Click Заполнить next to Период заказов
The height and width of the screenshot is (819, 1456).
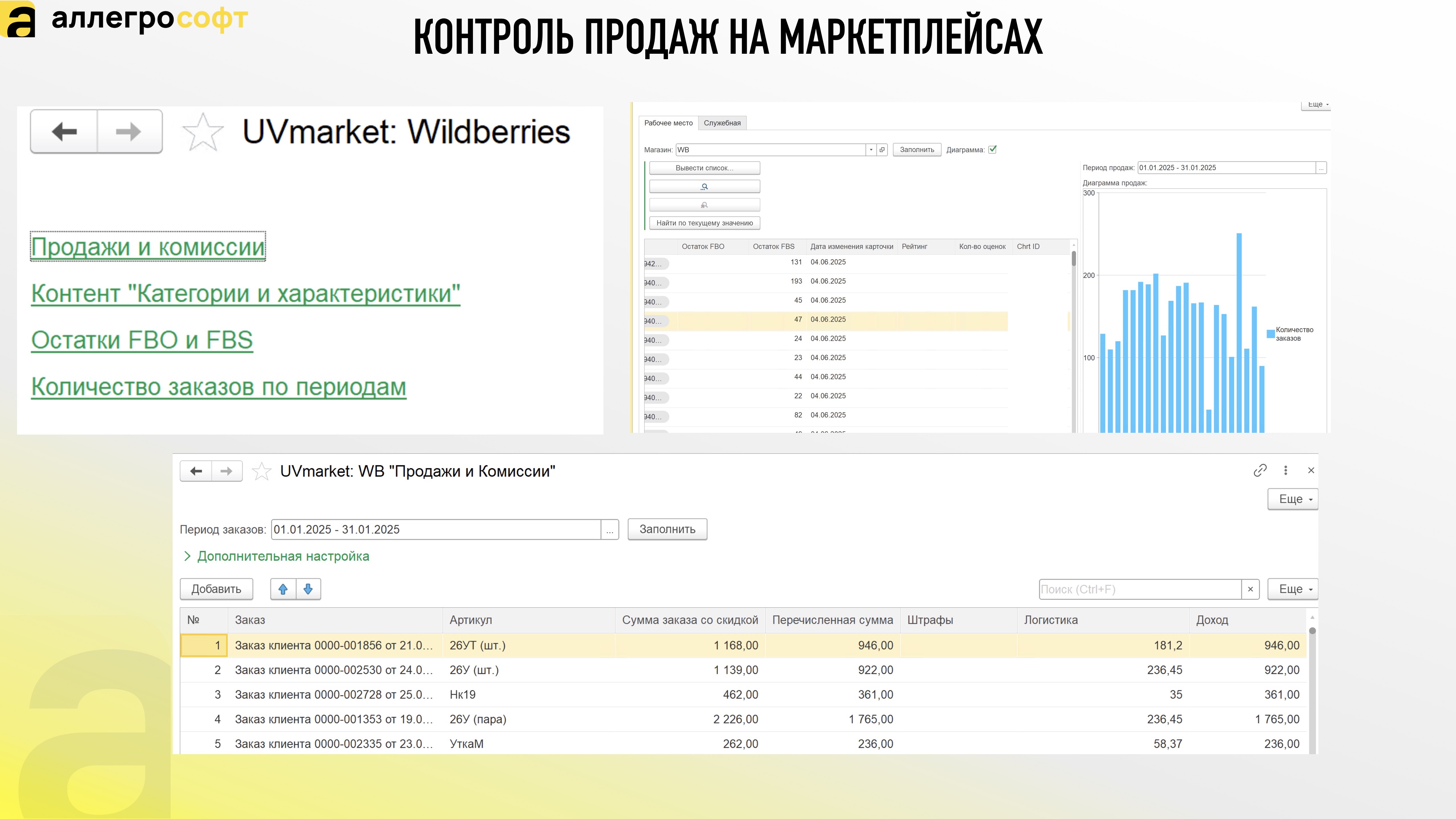point(667,530)
